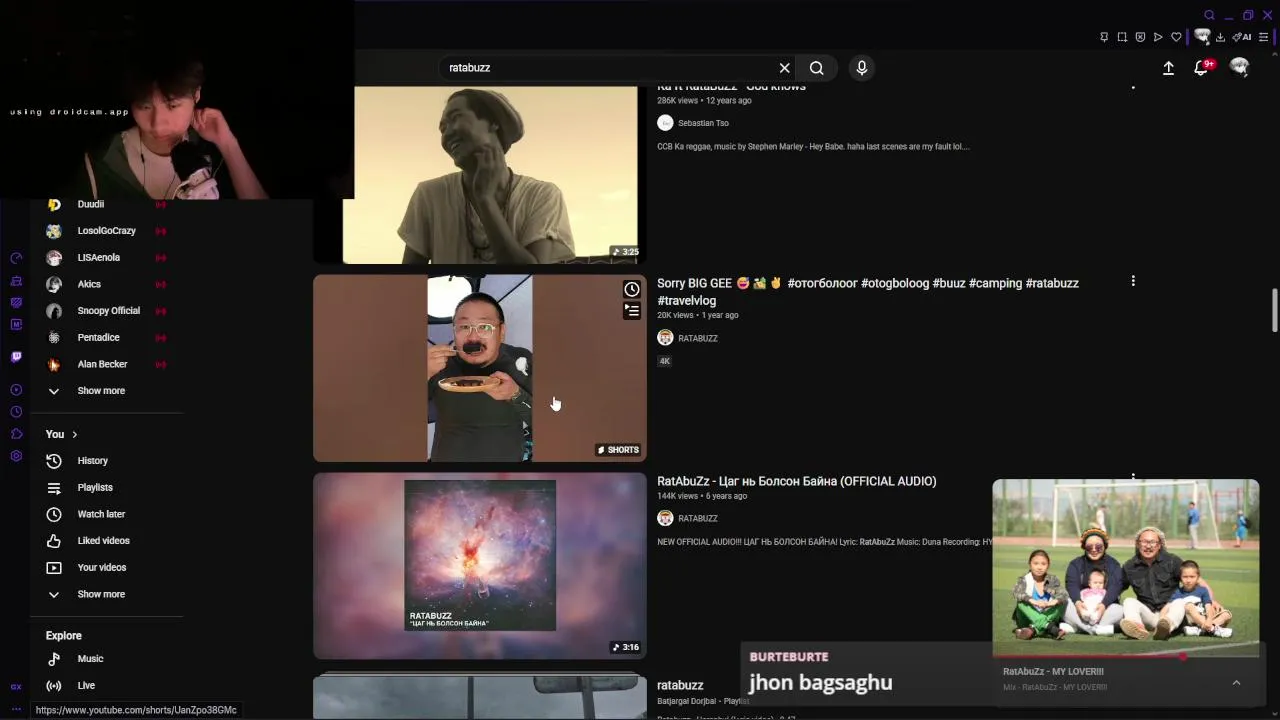Click the 'RatAbuZz - MY LOVER!!!' miniplayer title
This screenshot has width=1280, height=720.
point(1053,672)
